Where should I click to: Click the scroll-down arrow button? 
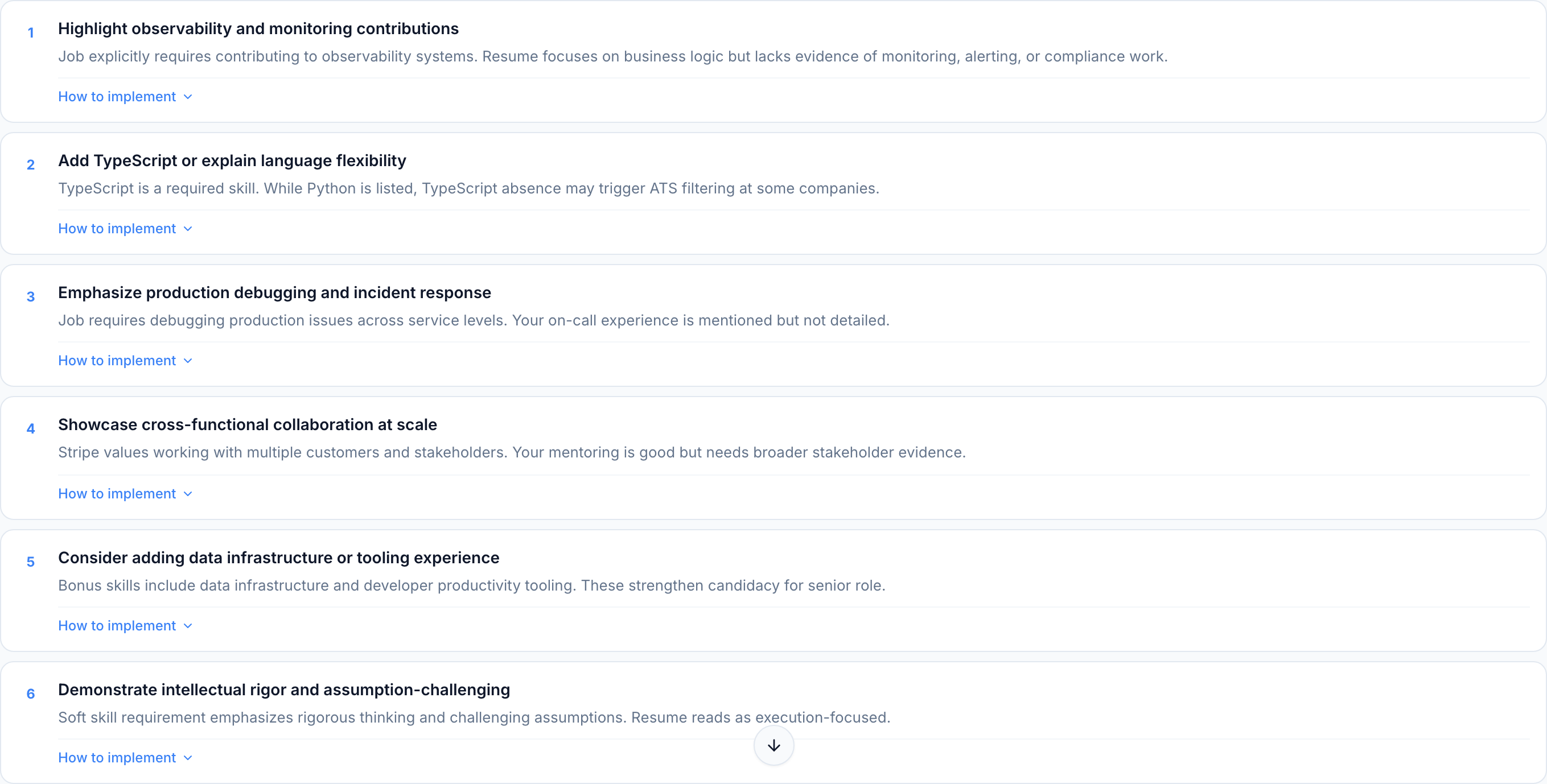tap(773, 745)
